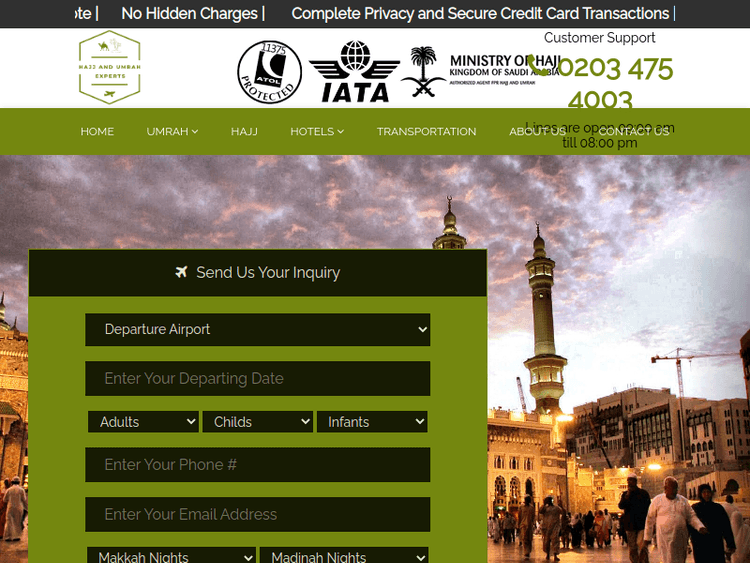The width and height of the screenshot is (750, 563).
Task: Click the ATOL Protected badge
Action: 269,71
